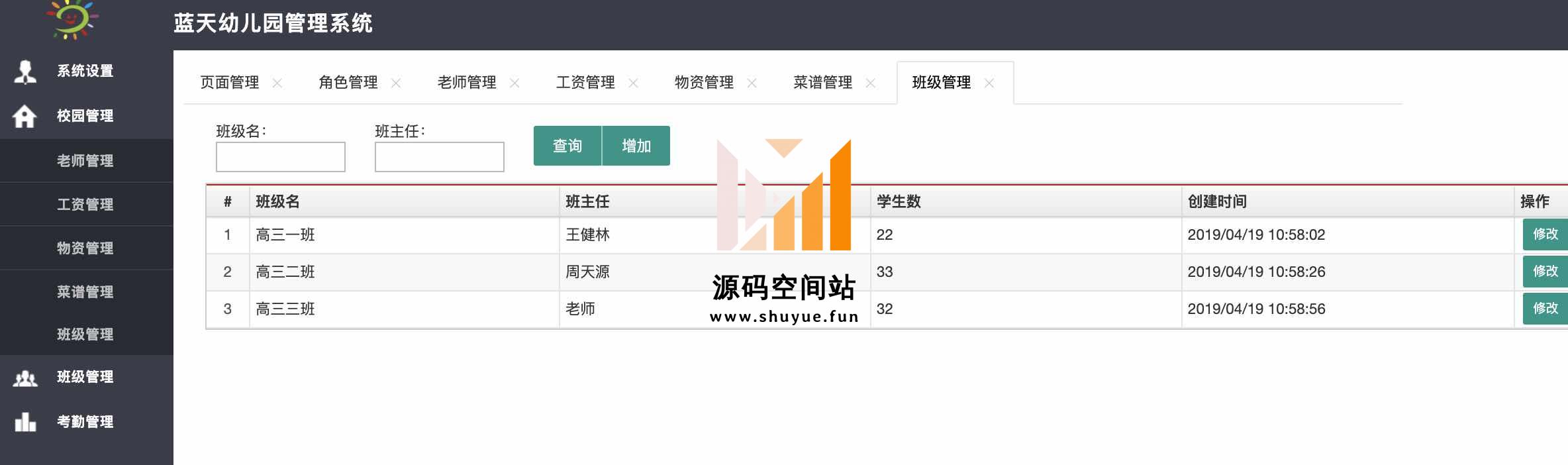Viewport: 1568px width, 465px height.
Task: Expand 考勤管理 in the sidebar
Action: pyautogui.click(x=86, y=422)
